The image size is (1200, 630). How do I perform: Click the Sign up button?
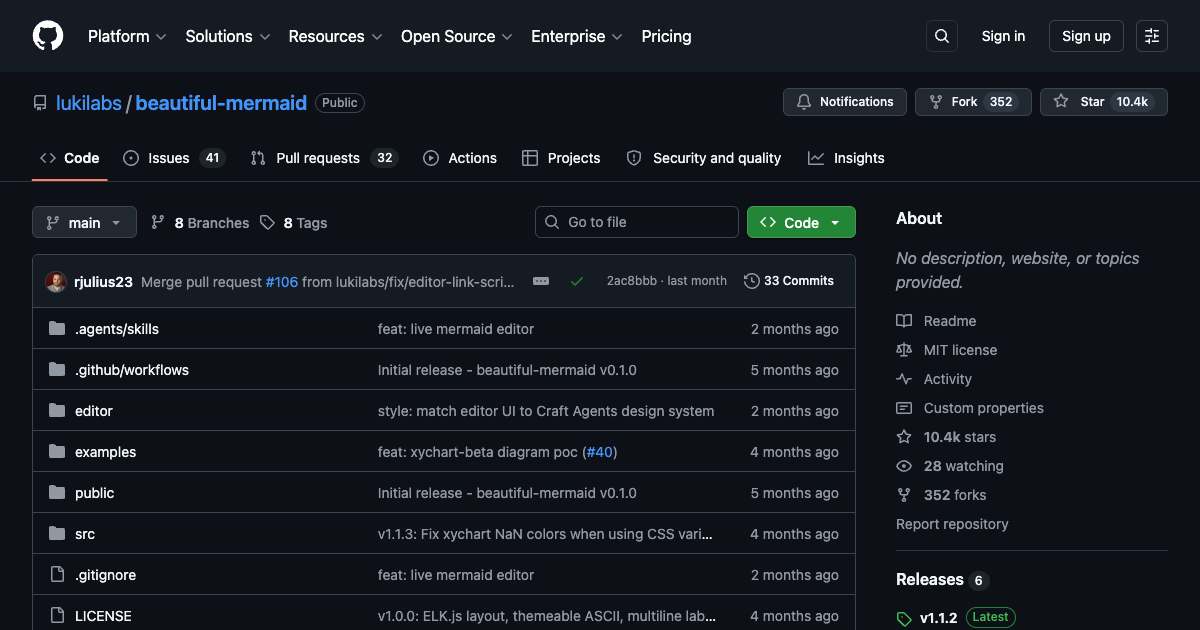click(x=1086, y=36)
